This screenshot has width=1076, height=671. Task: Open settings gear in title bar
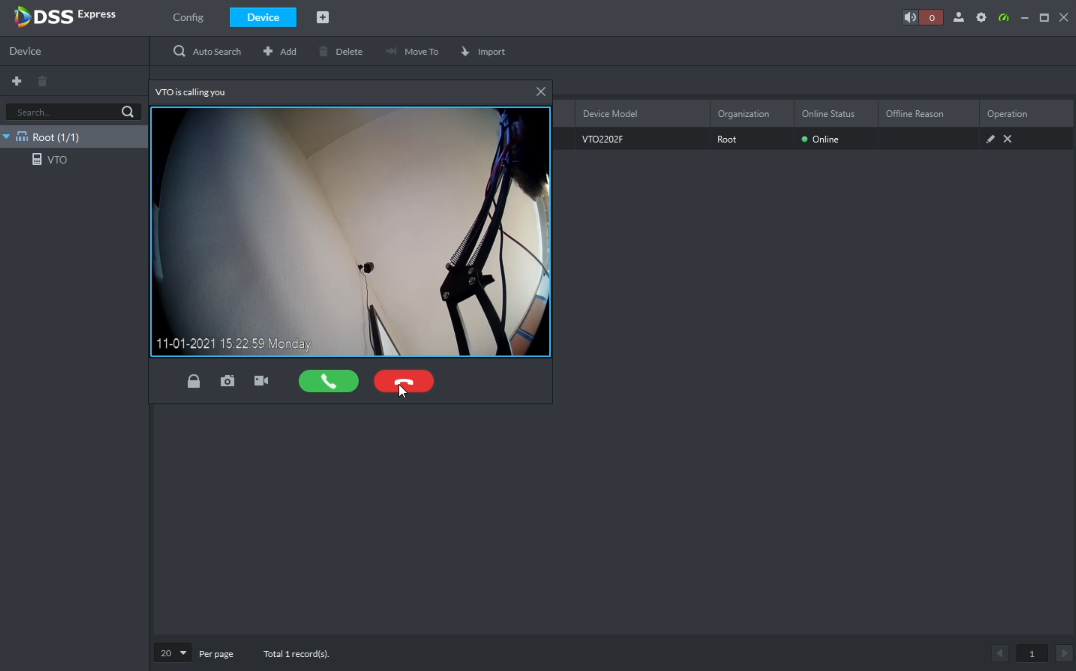pos(981,17)
